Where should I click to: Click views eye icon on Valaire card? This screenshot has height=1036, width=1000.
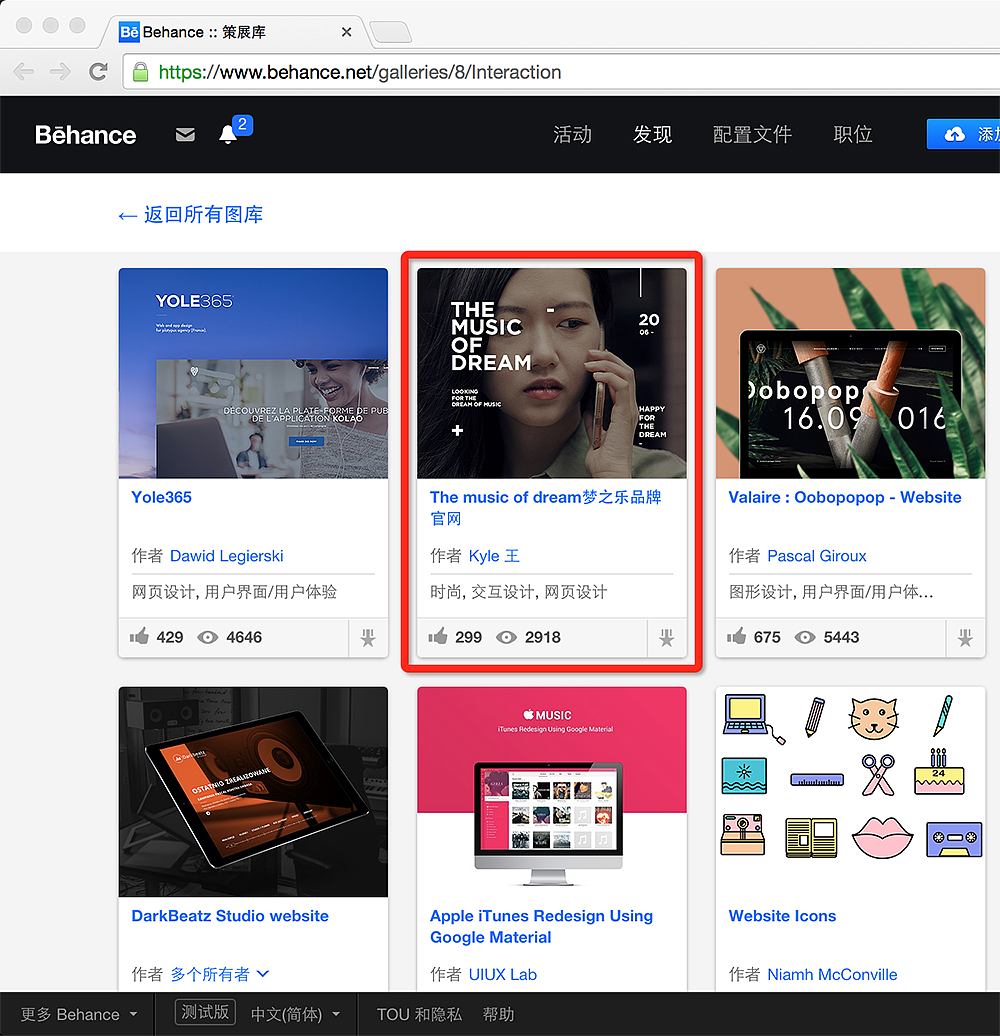coord(804,637)
